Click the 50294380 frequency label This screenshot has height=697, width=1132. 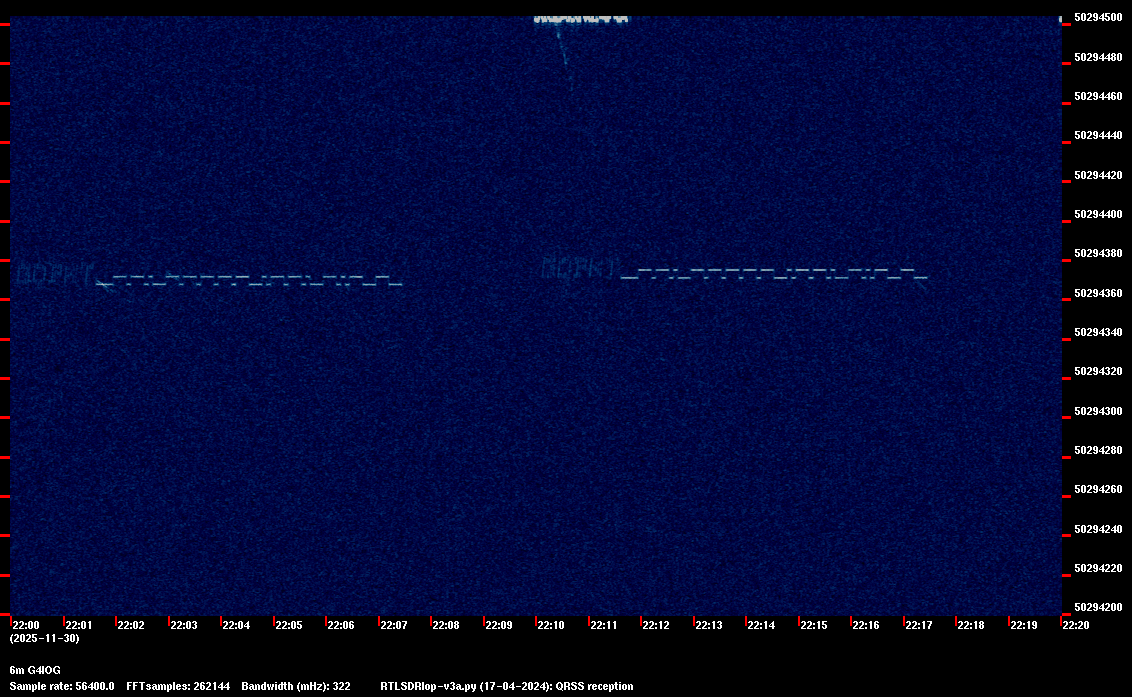point(1098,254)
